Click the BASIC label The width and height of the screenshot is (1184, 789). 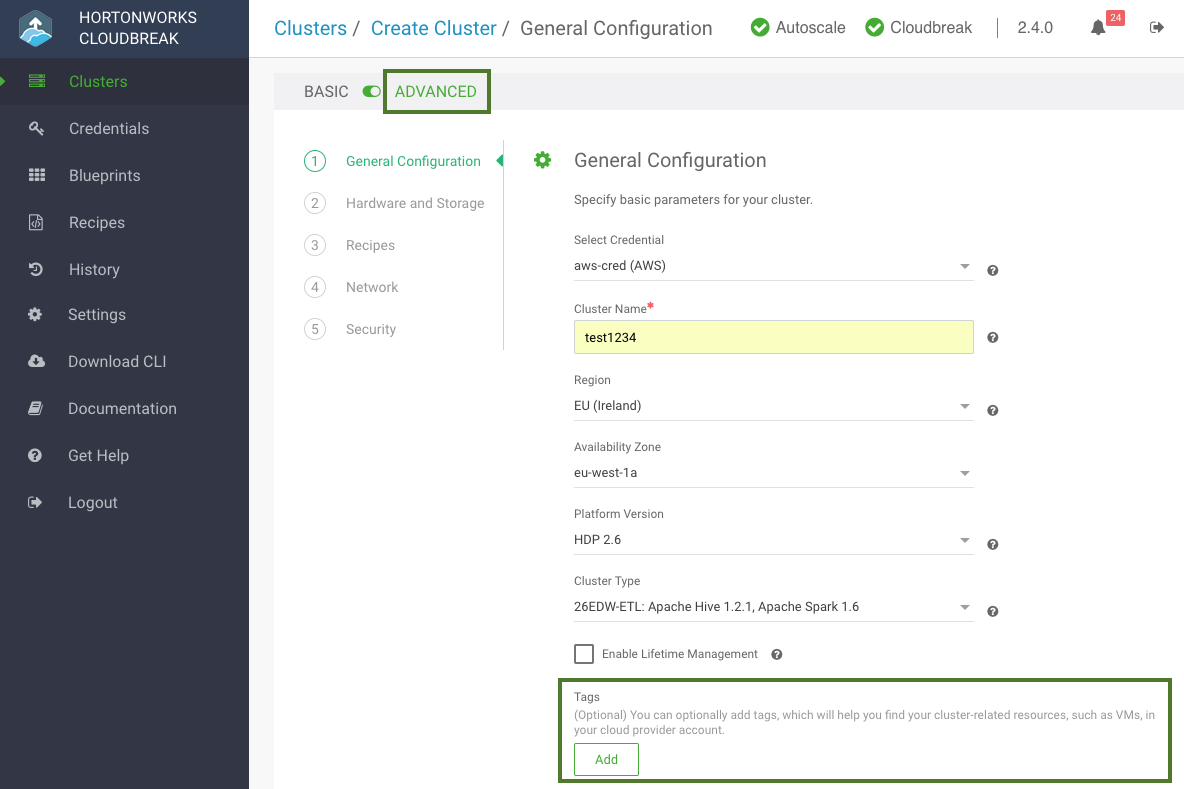click(326, 91)
